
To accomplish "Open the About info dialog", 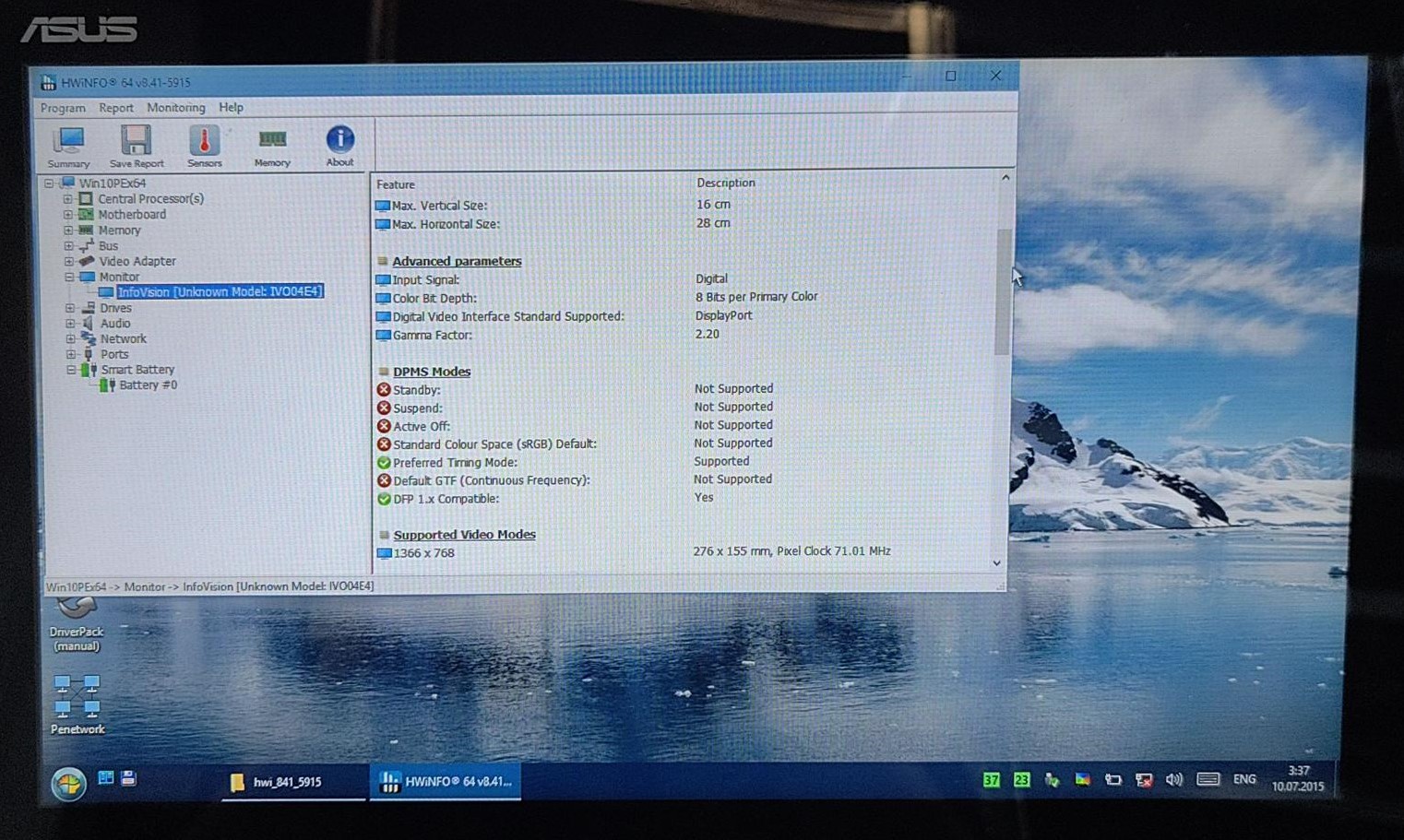I will click(x=339, y=147).
